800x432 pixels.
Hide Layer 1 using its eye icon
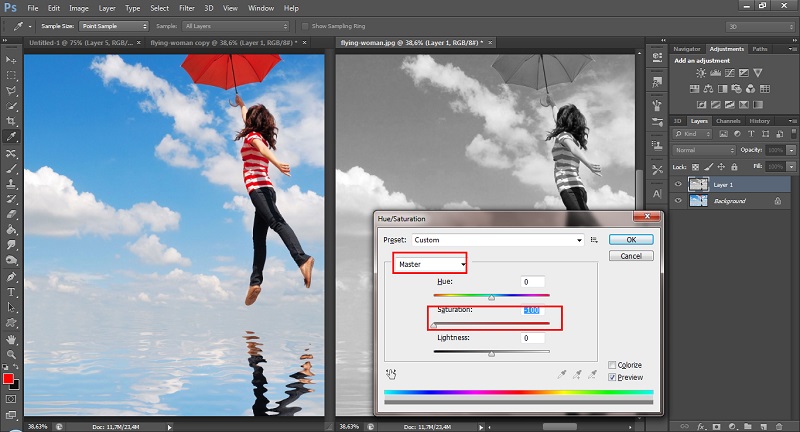pyautogui.click(x=678, y=185)
